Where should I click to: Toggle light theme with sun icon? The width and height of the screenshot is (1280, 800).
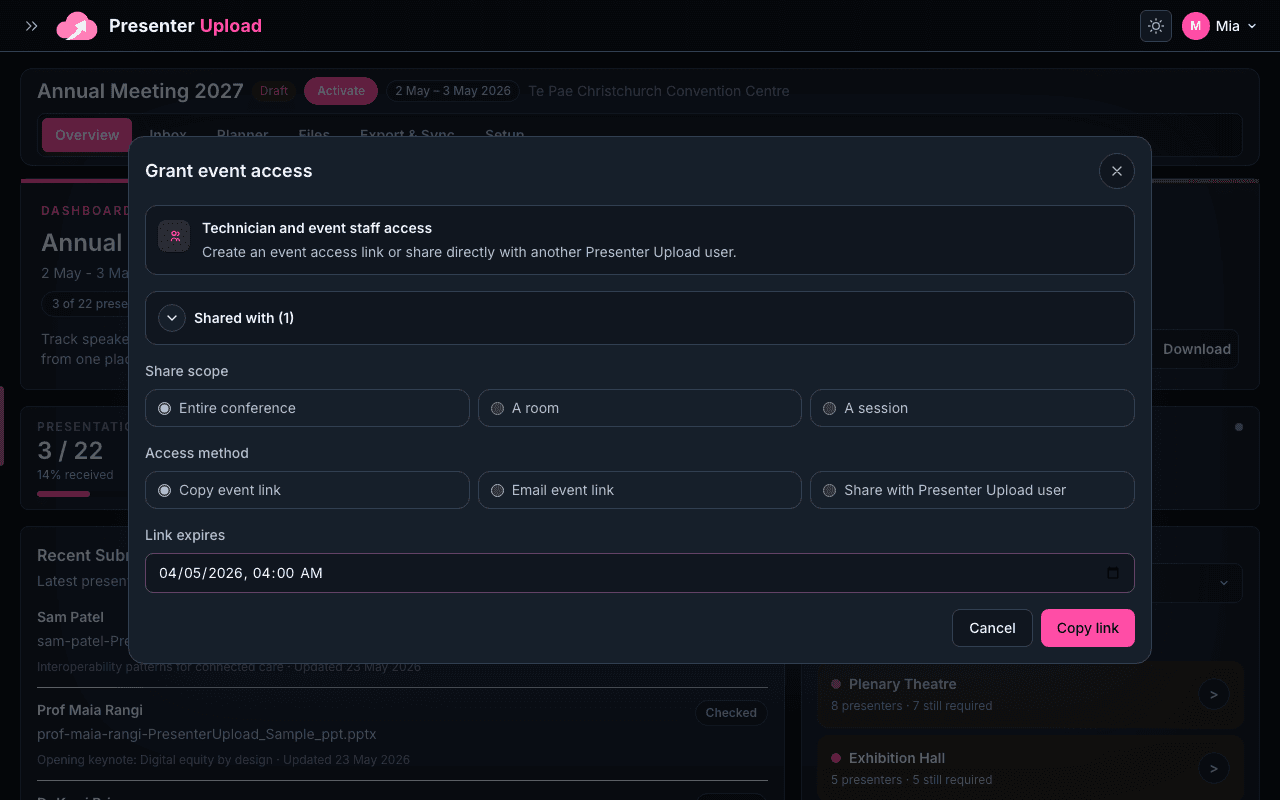tap(1156, 26)
